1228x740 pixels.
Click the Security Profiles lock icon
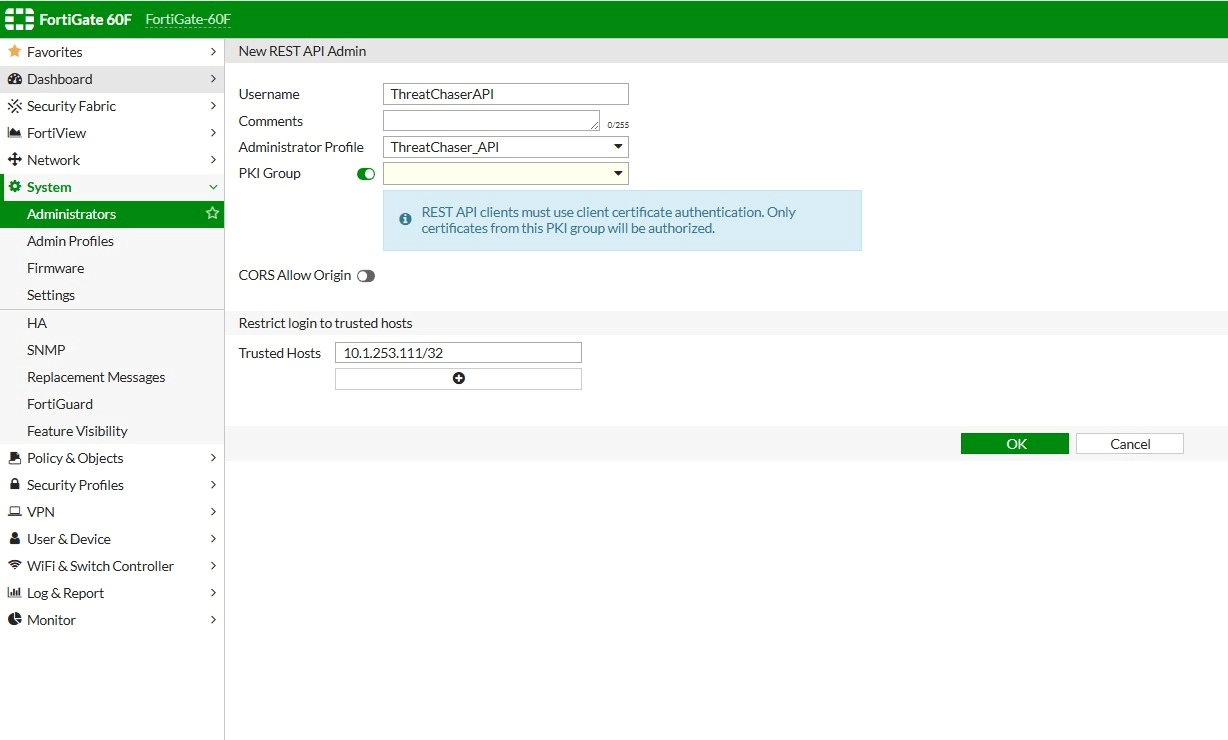(x=14, y=485)
